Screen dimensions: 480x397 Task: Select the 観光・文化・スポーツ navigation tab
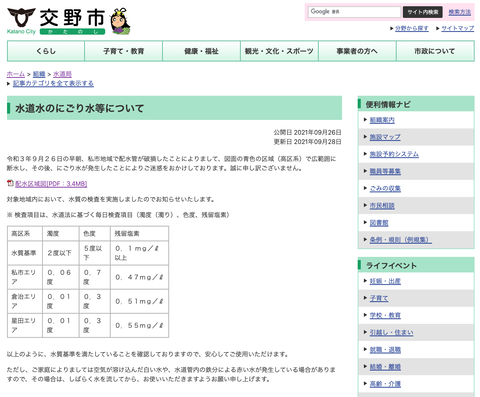pos(279,51)
